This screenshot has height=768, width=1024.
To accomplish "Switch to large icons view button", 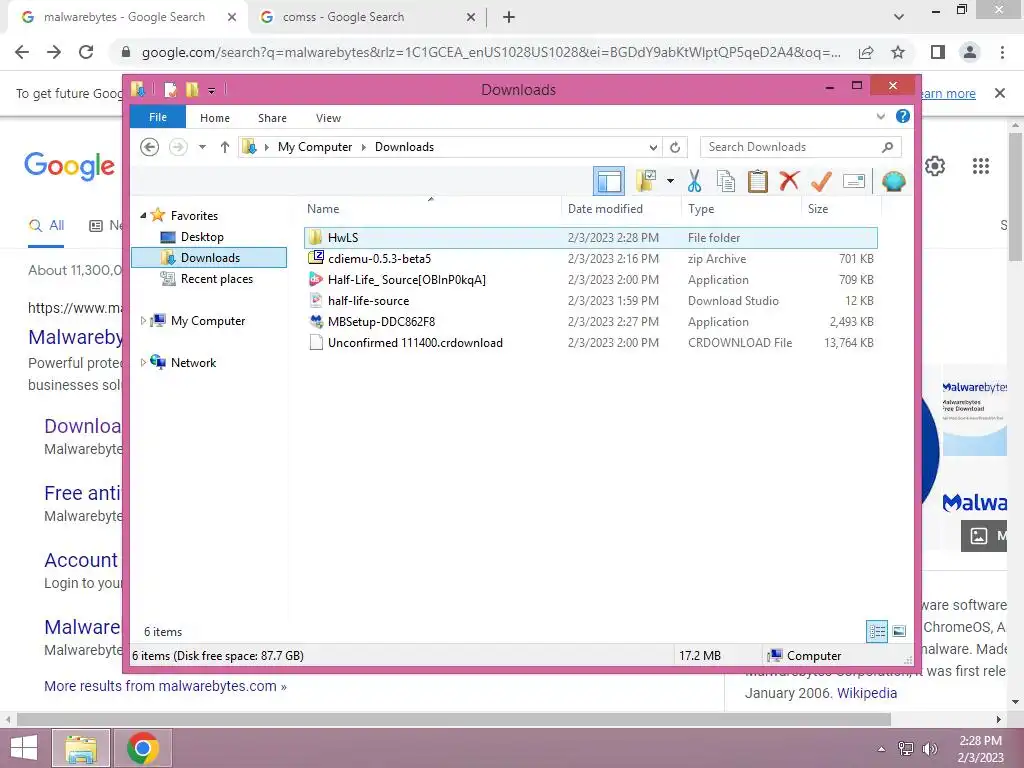I will tap(899, 631).
